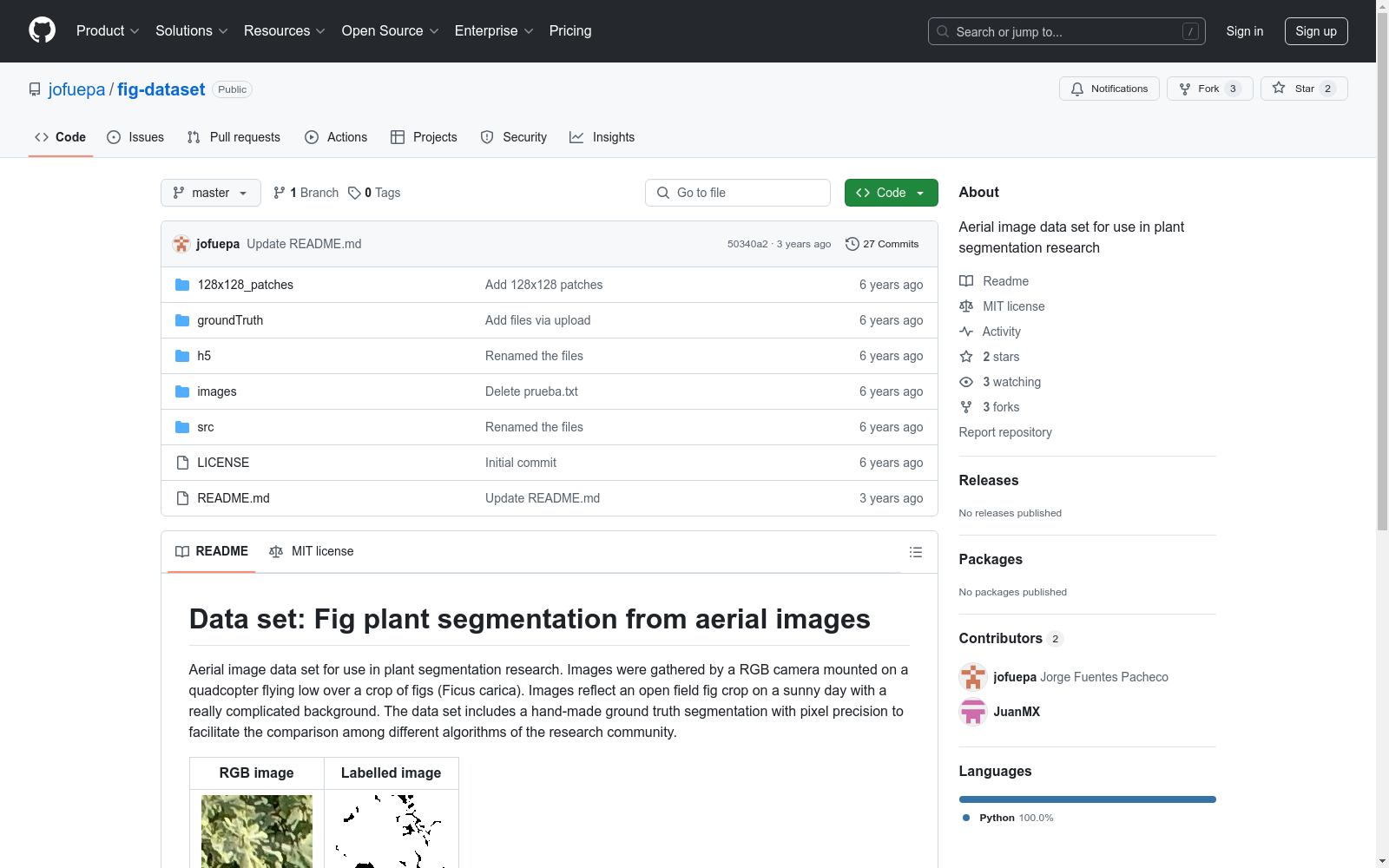Click the LICENSE file icon
Viewport: 1389px width, 868px height.
tap(182, 463)
